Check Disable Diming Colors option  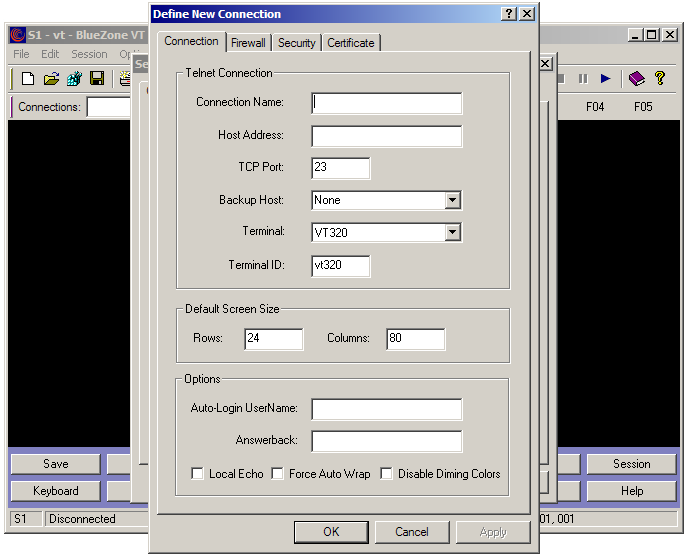coord(387,474)
